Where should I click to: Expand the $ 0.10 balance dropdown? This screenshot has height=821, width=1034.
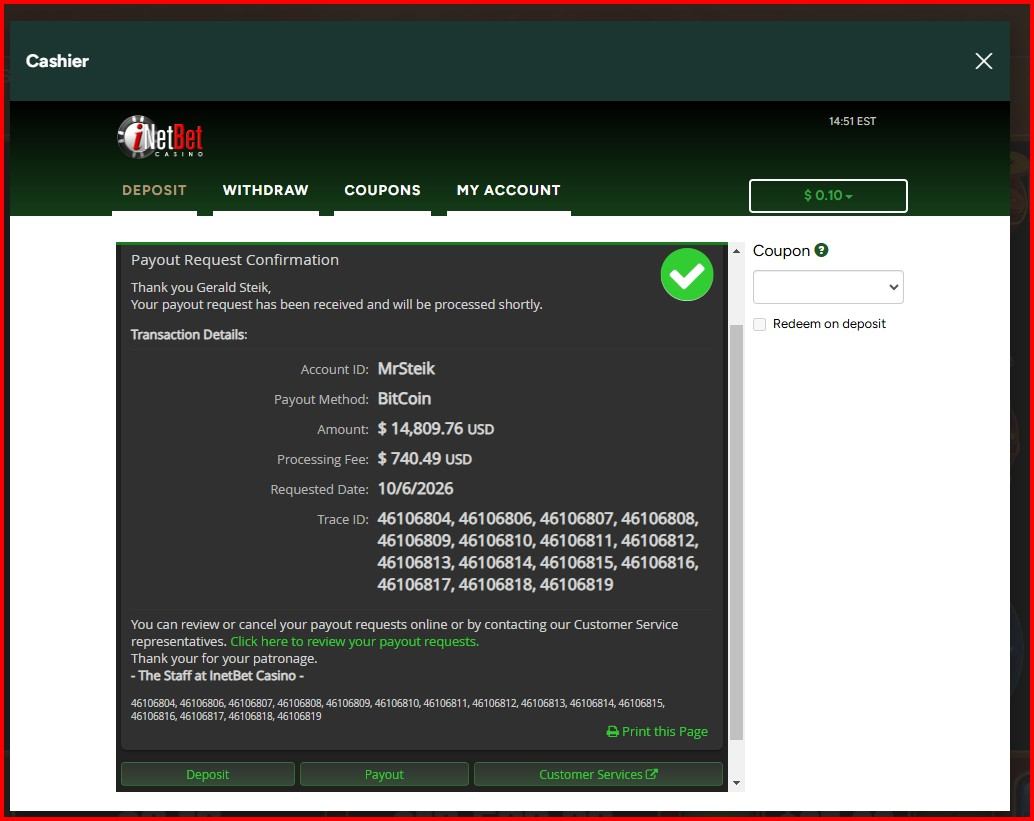(828, 196)
